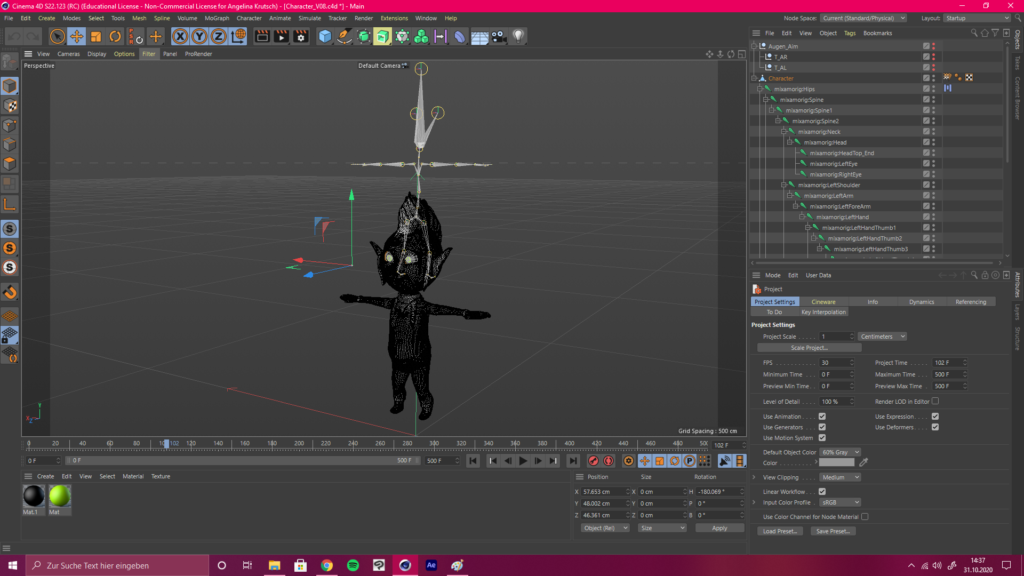Disable the Use Animation checkbox

[822, 416]
